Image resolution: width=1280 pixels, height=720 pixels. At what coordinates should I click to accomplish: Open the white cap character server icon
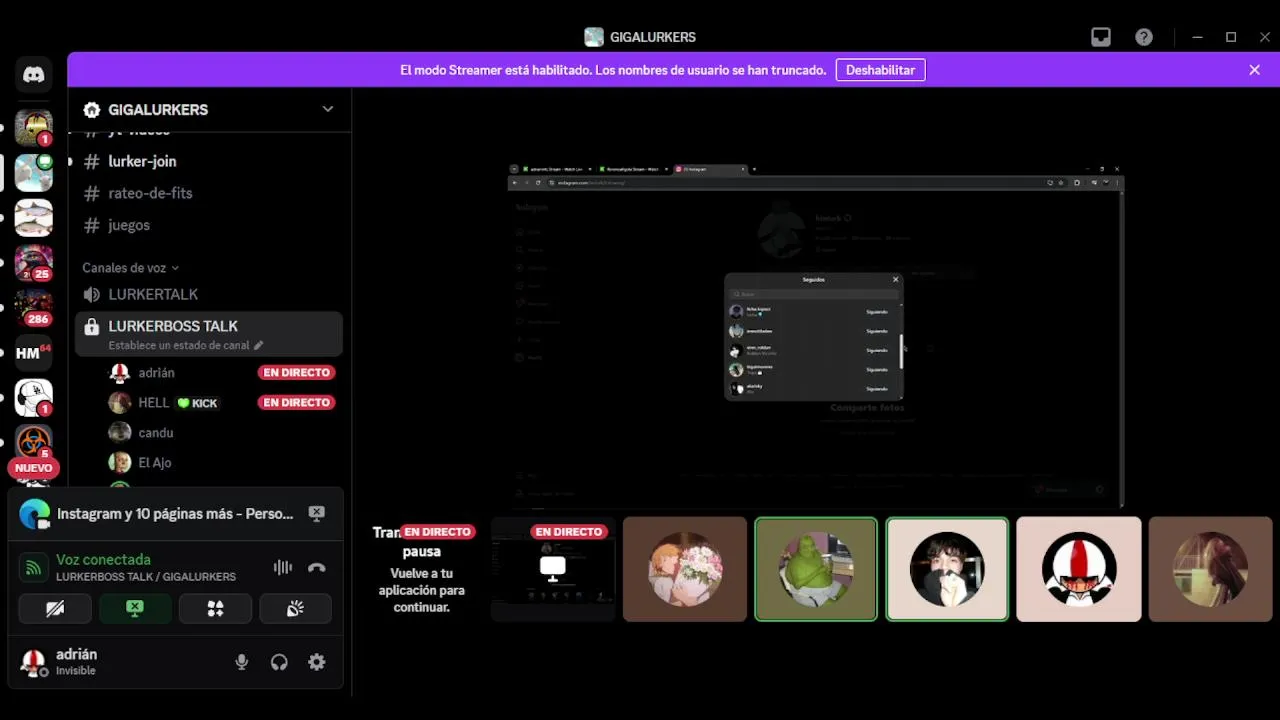34,398
